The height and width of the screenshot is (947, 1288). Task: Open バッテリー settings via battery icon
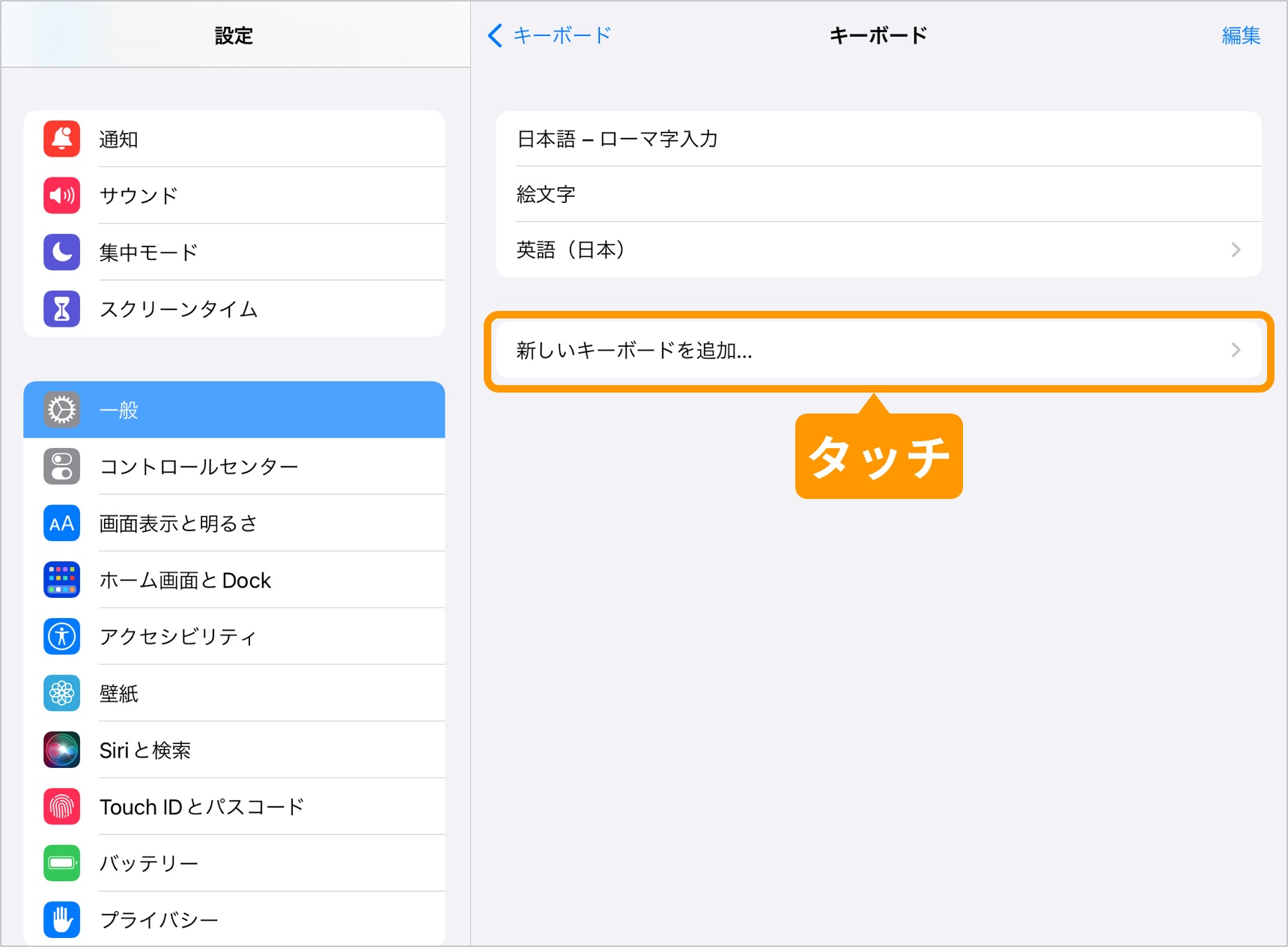61,862
